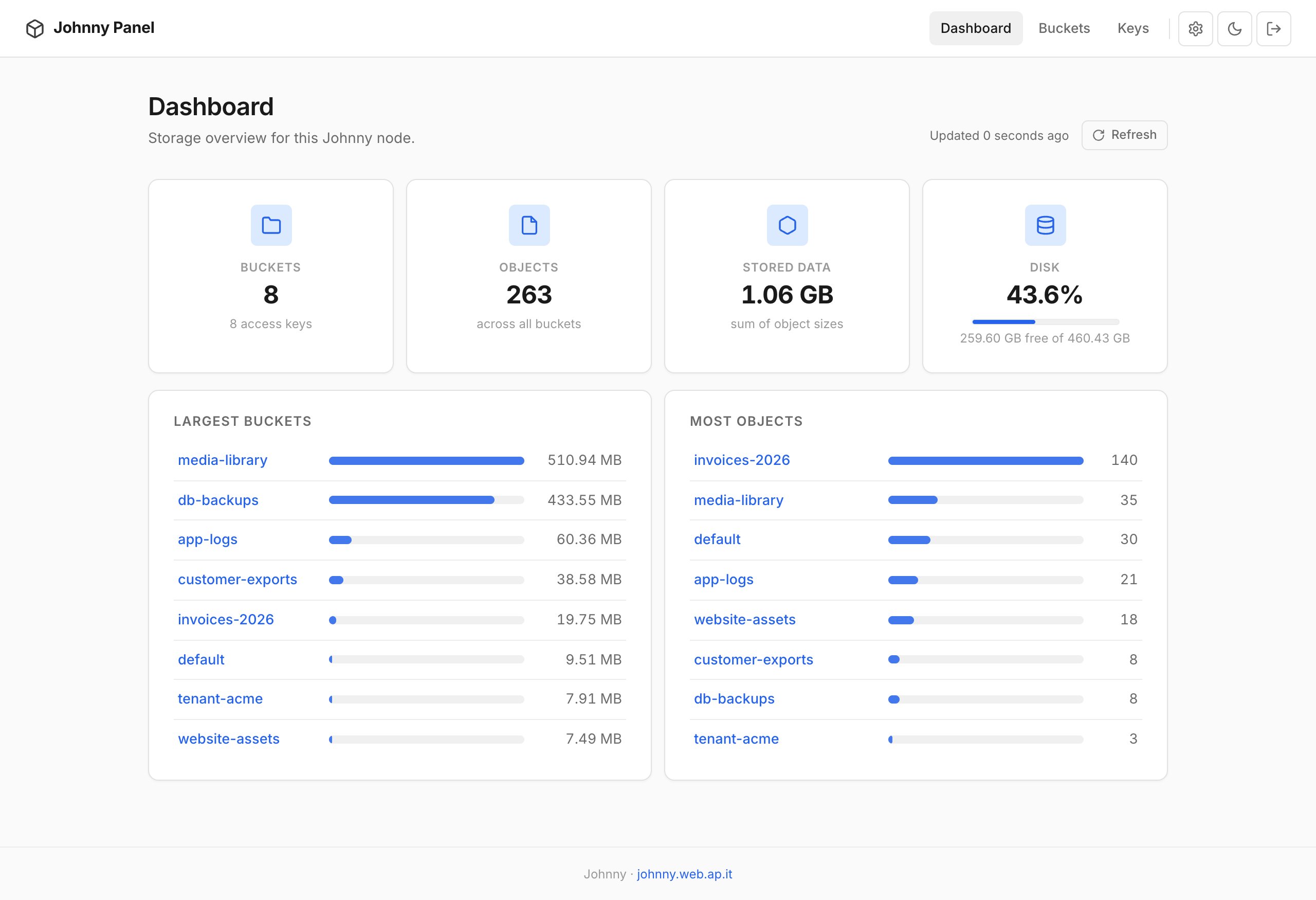Click the "Updated 0 seconds ago" text

[999, 136]
